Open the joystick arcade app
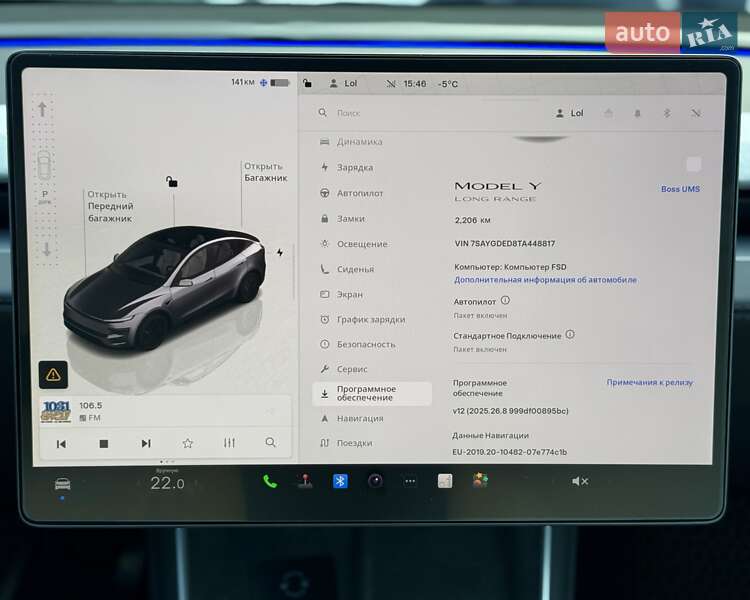The image size is (750, 600). [305, 481]
